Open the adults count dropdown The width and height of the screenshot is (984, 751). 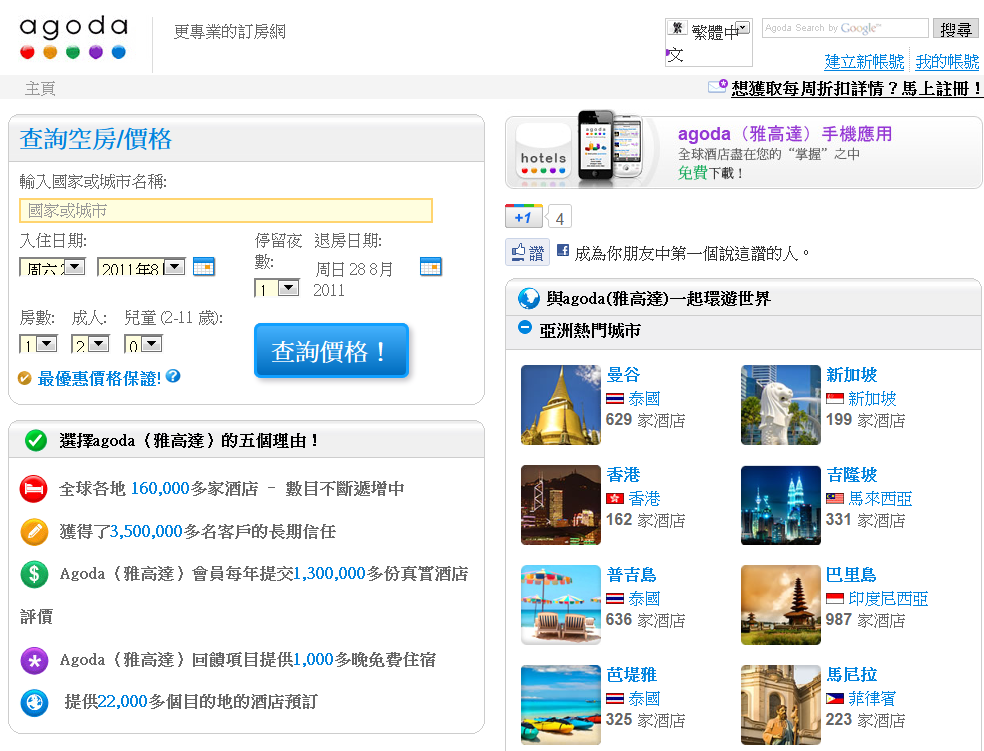tap(99, 344)
